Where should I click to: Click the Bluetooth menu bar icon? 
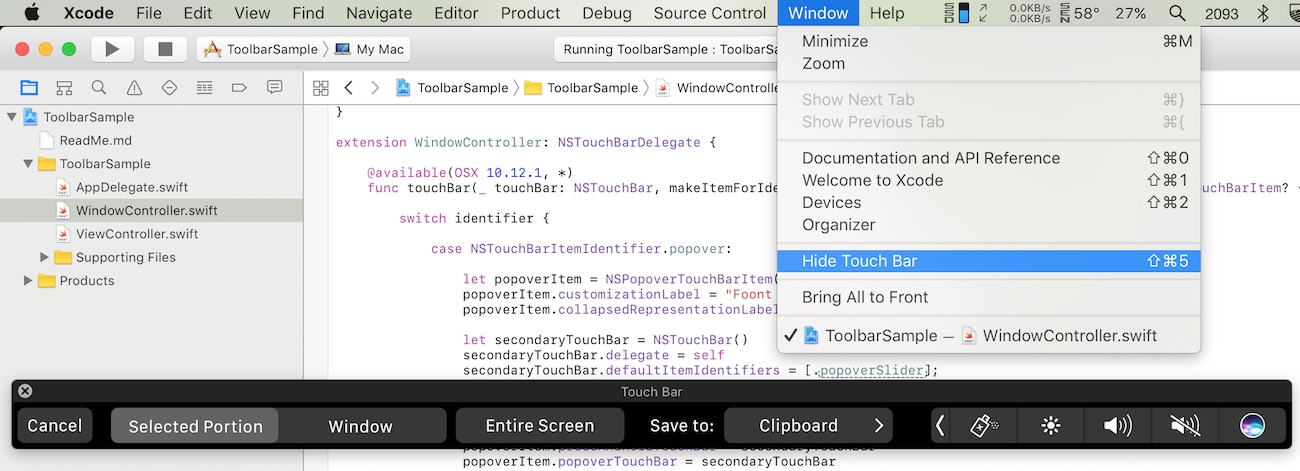tap(1262, 13)
